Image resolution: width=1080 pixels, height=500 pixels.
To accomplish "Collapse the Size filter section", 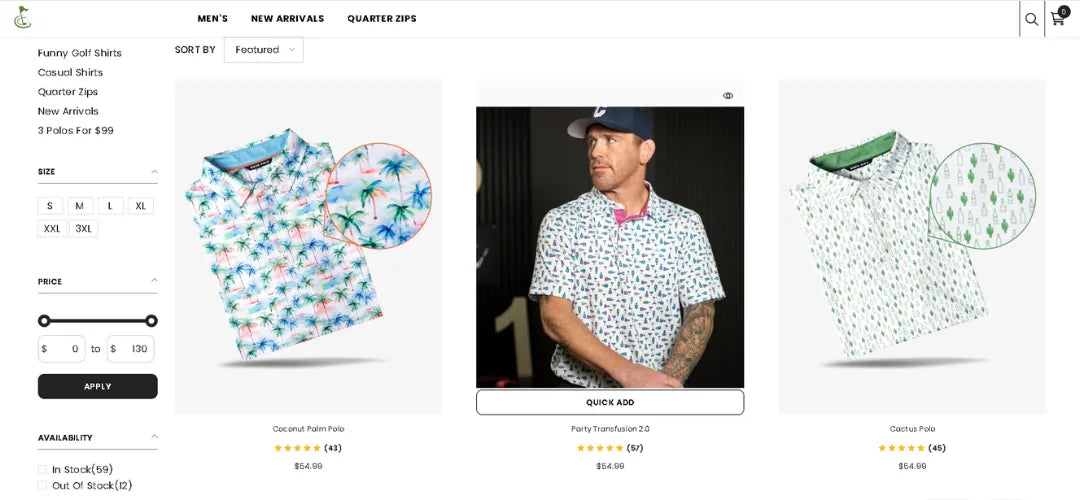I will click(x=154, y=172).
